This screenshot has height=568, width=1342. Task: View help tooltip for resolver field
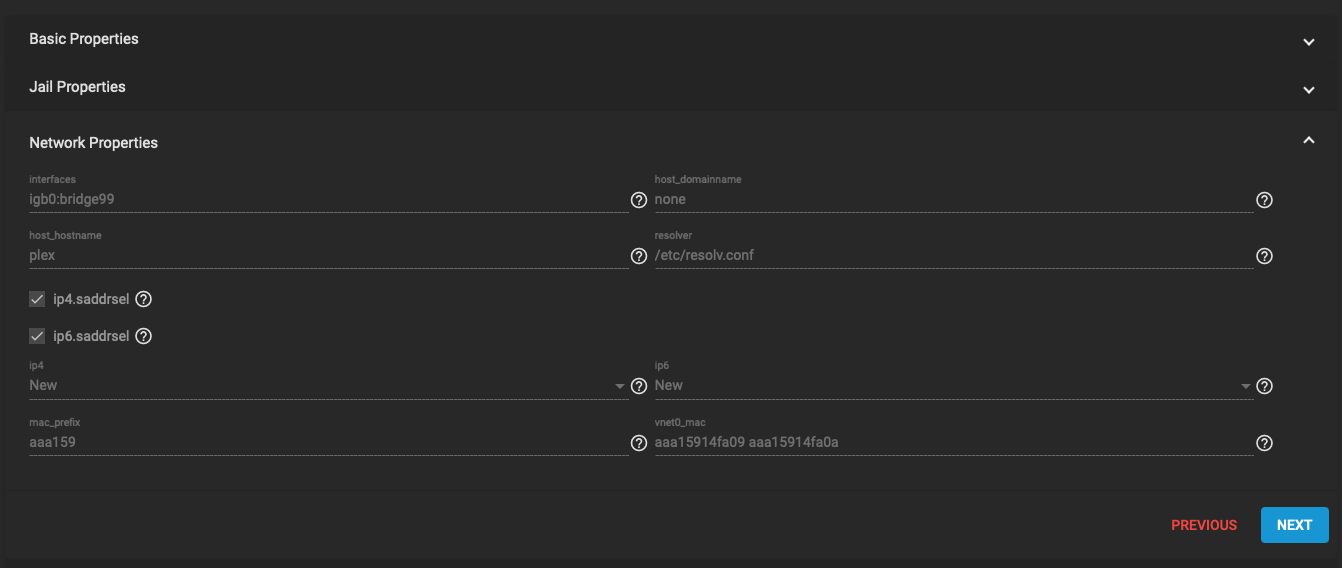point(1264,256)
